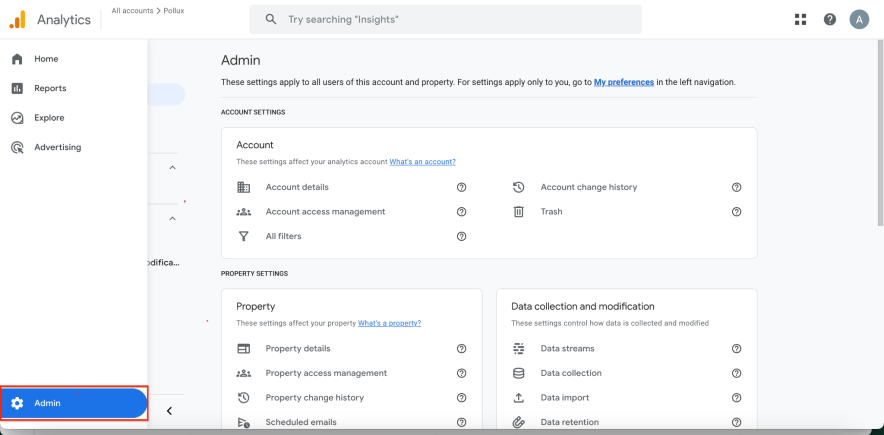884x435 pixels.
Task: Open help for Account access management
Action: coord(461,212)
